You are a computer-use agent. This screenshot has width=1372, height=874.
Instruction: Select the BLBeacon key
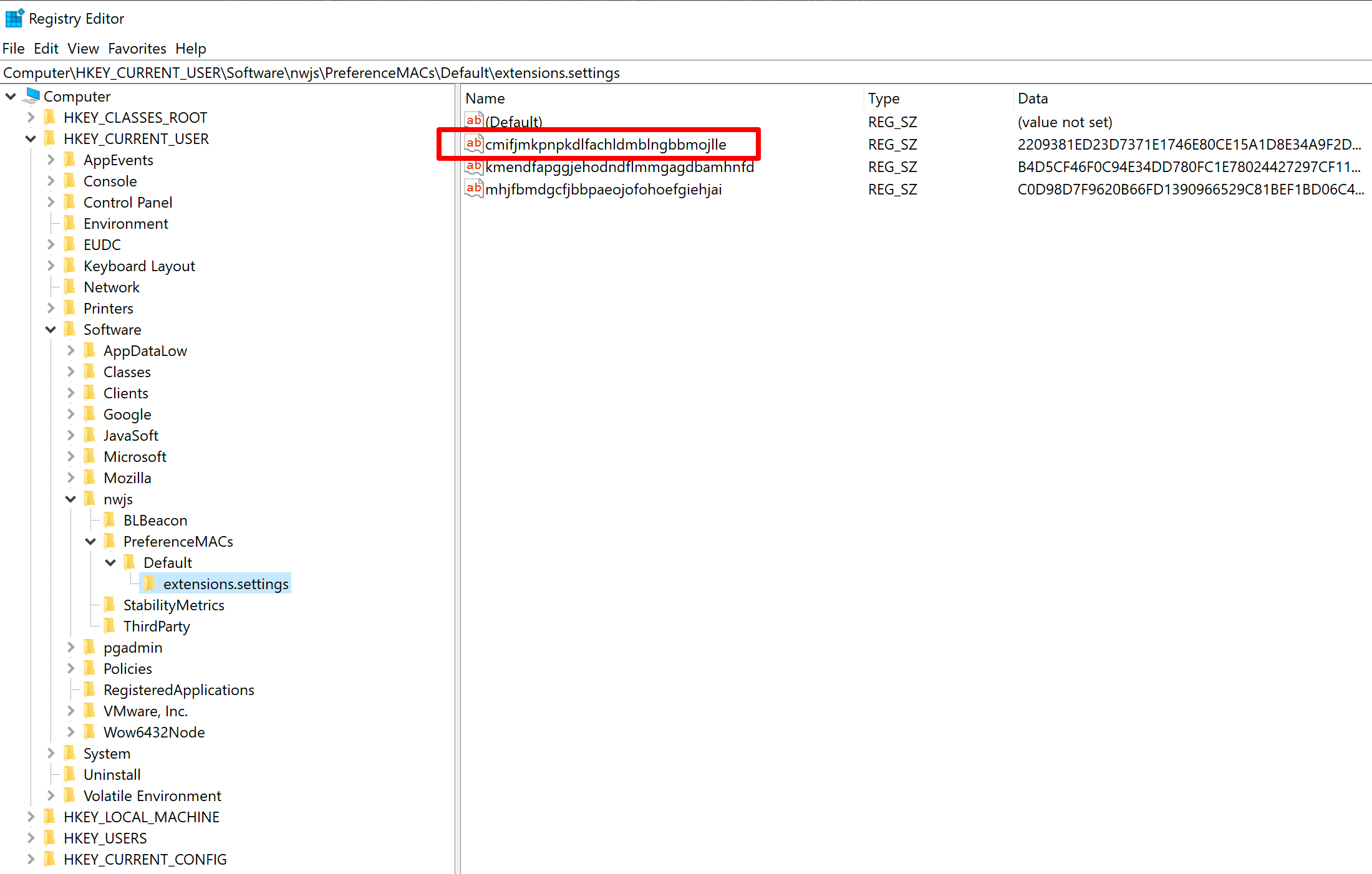tap(155, 521)
